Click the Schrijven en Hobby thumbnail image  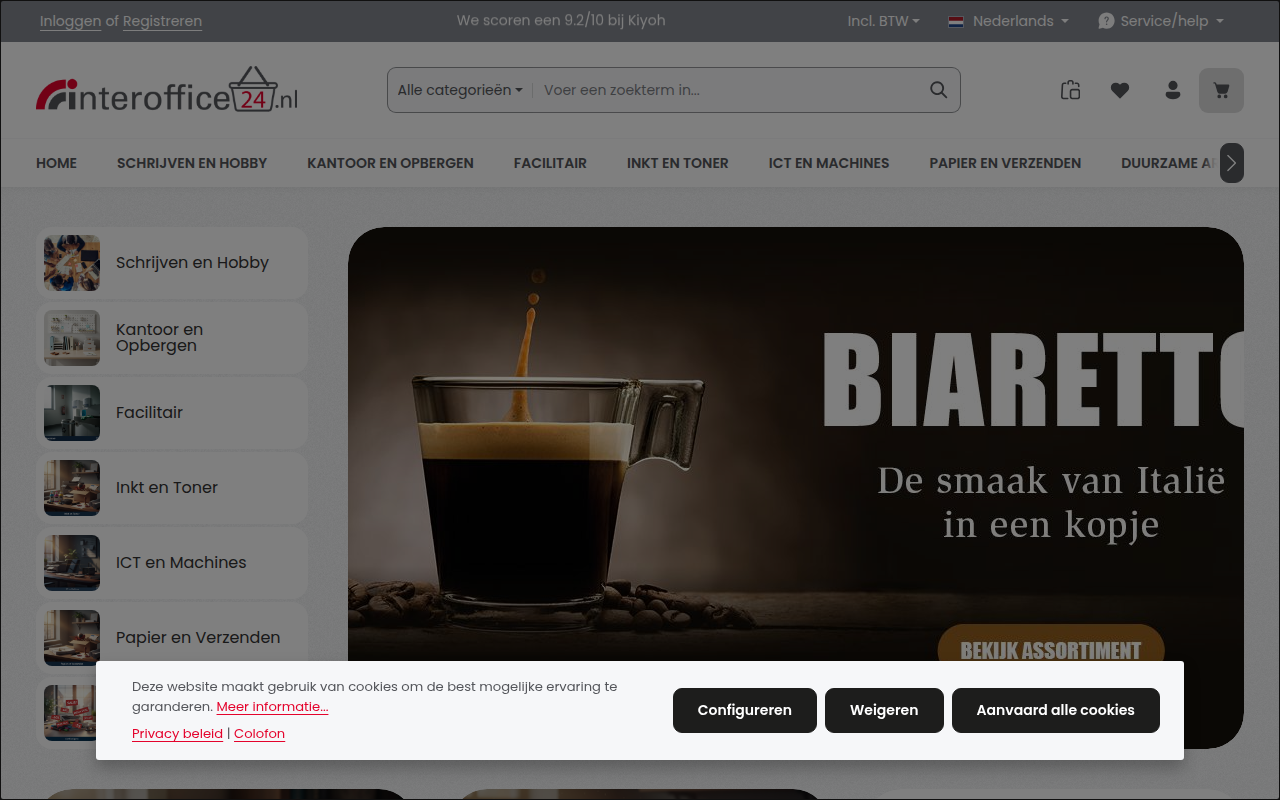(x=72, y=263)
